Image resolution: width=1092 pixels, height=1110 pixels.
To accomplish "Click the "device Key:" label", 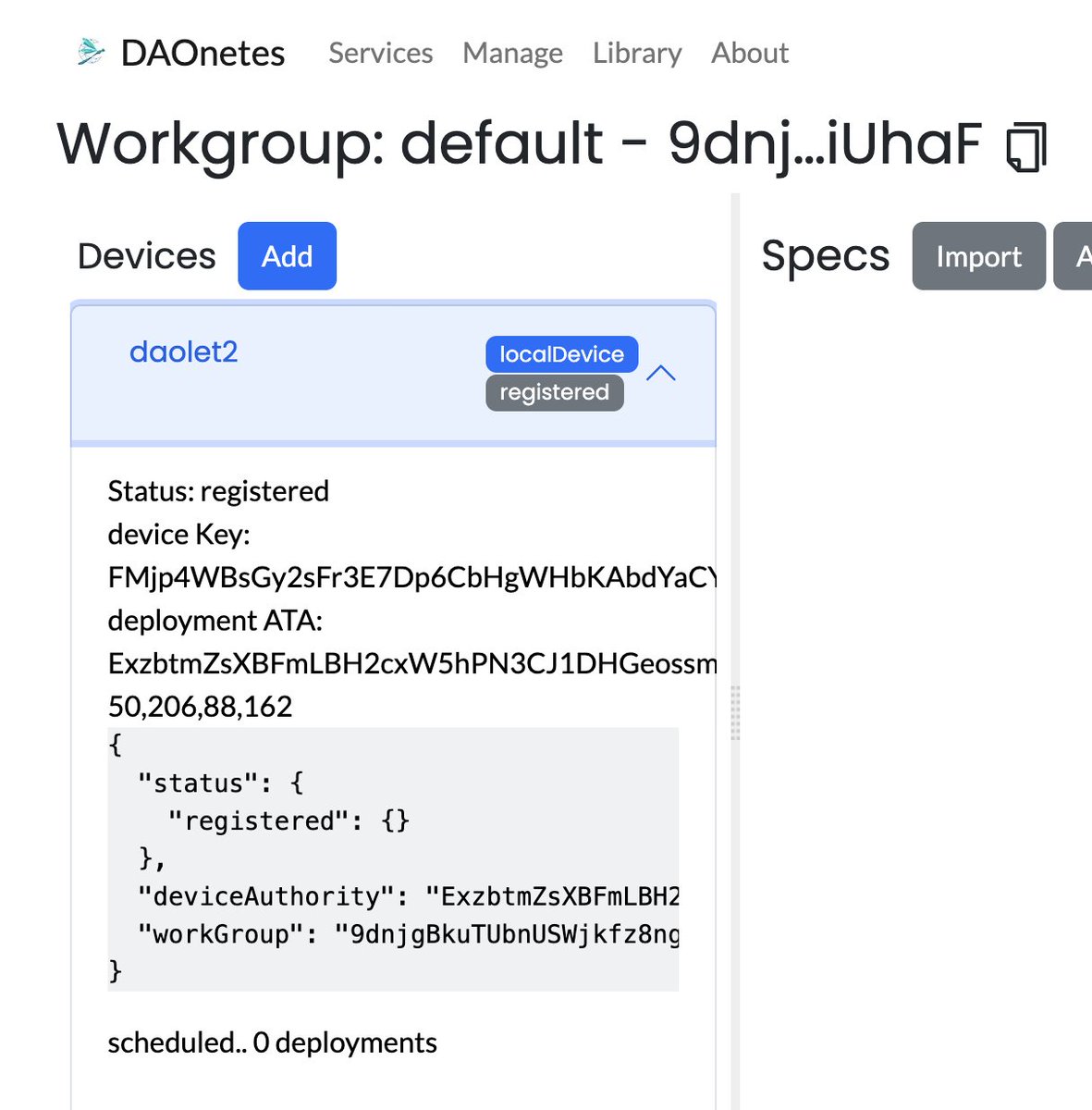I will [179, 534].
